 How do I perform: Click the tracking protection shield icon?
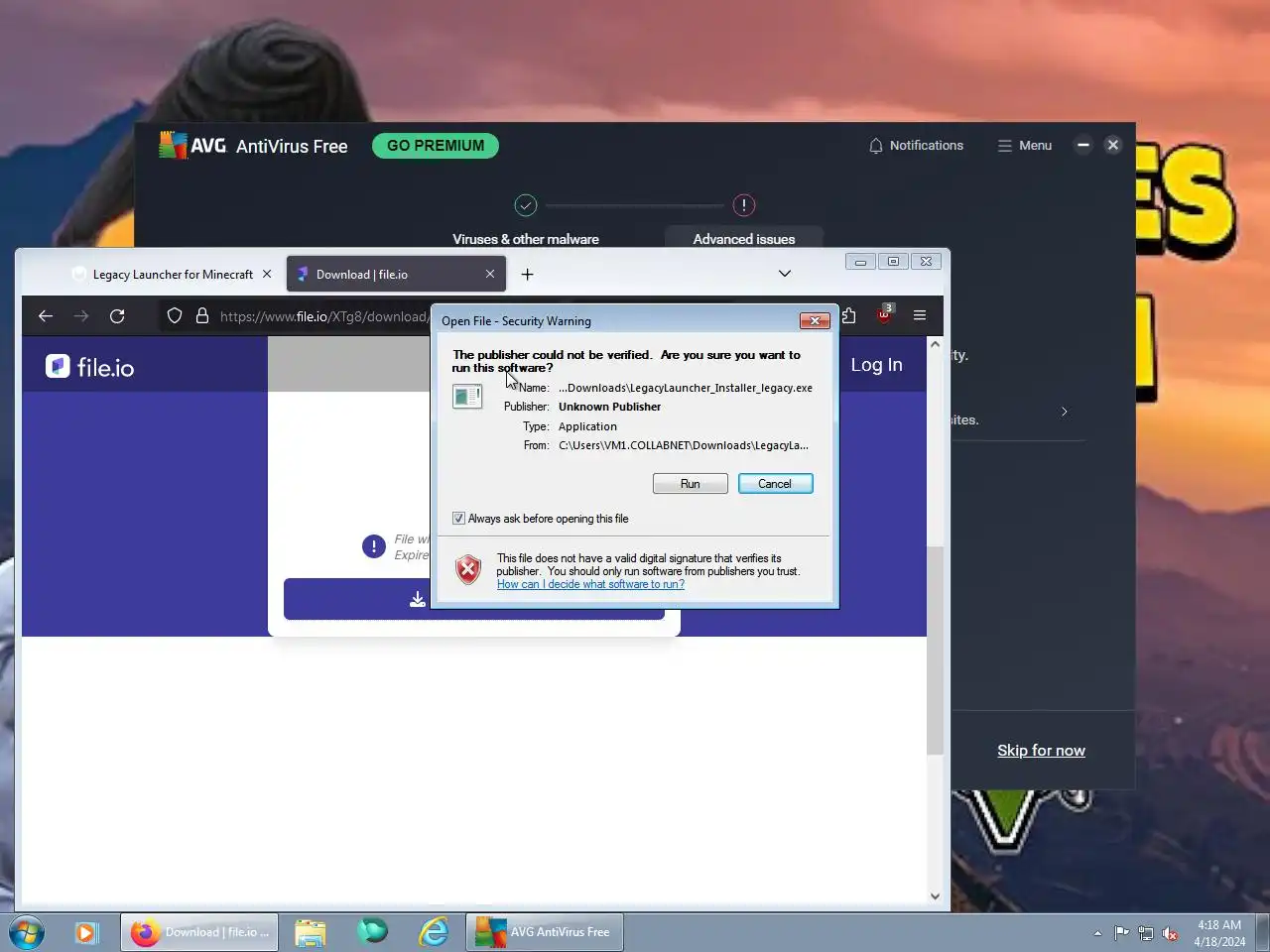pos(175,315)
